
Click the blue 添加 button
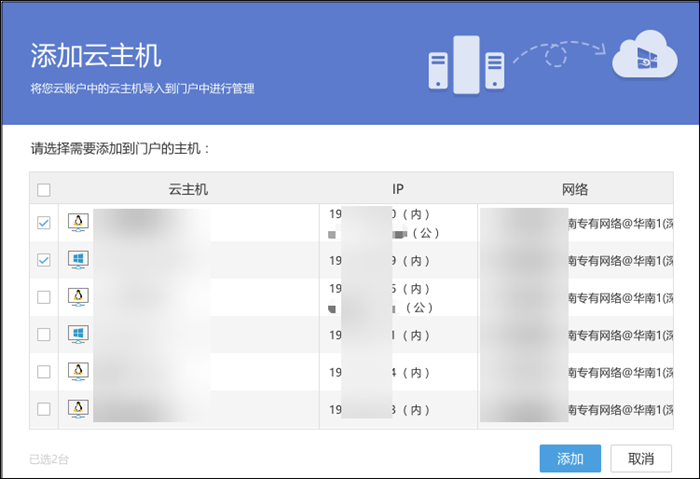coord(570,458)
